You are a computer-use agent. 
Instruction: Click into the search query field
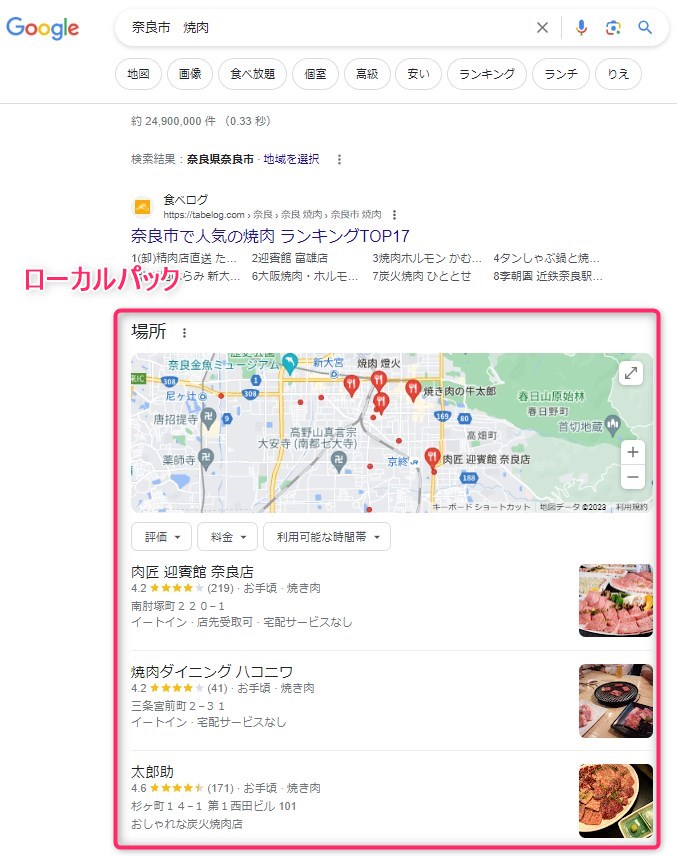coord(328,27)
